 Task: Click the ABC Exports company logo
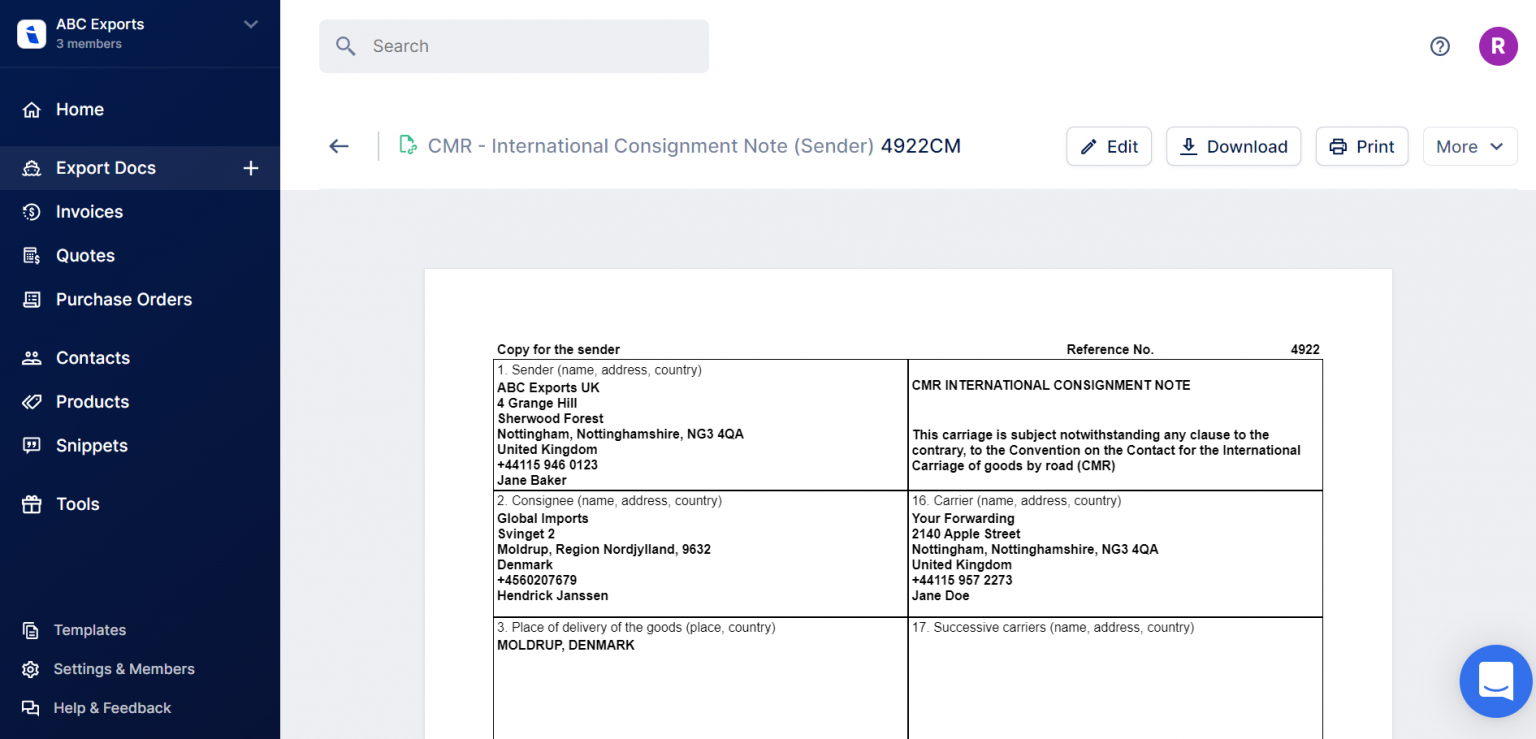pos(31,33)
